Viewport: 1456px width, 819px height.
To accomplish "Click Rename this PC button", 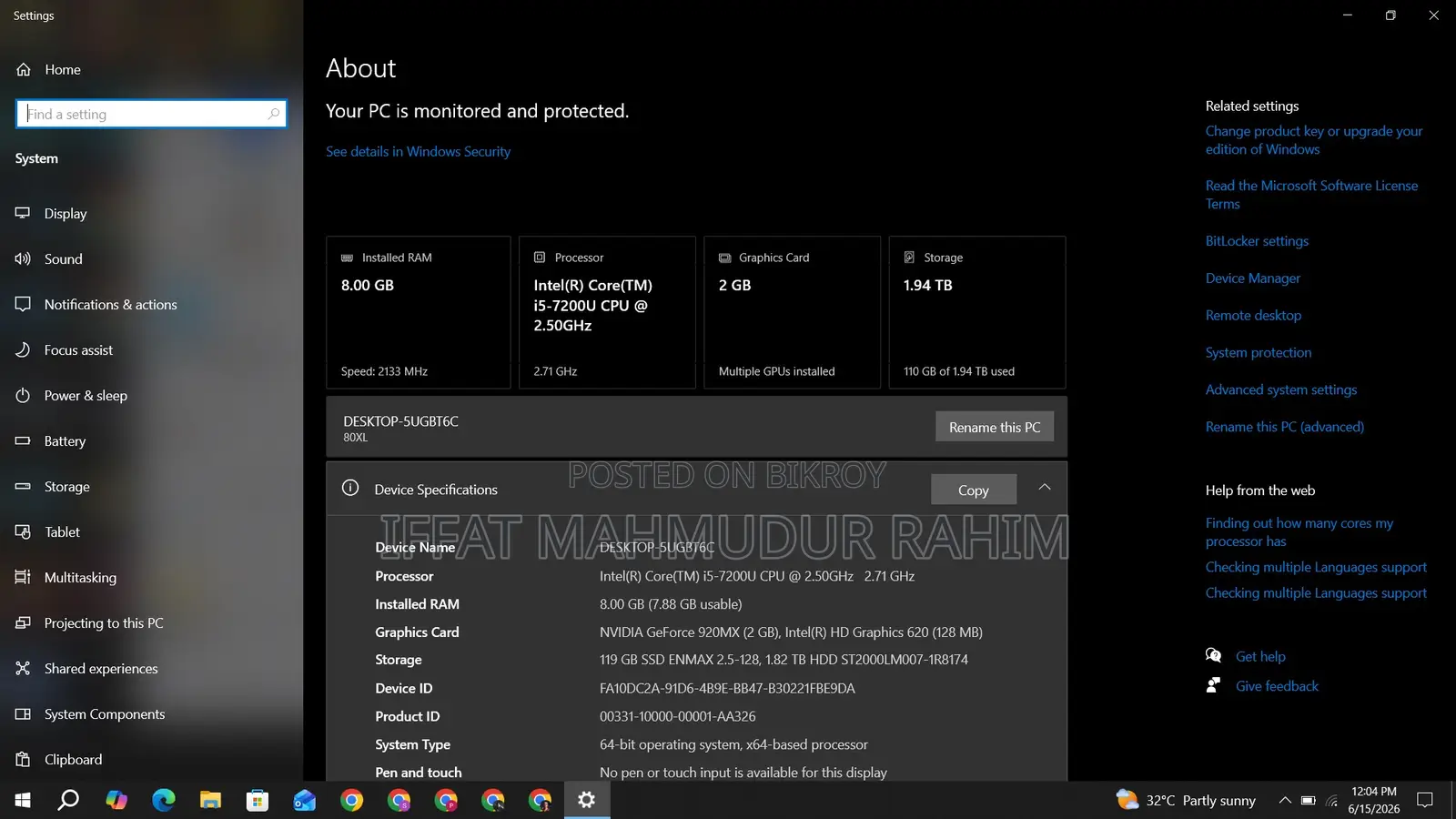I will pyautogui.click(x=995, y=427).
